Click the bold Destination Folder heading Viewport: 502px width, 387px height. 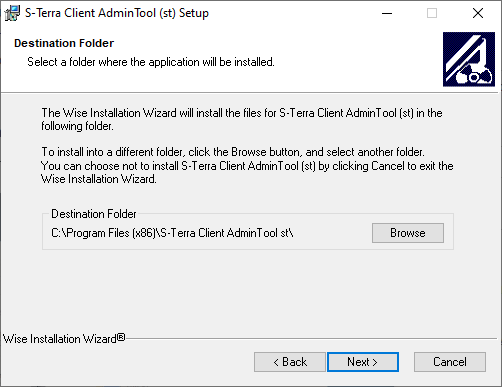coord(64,43)
